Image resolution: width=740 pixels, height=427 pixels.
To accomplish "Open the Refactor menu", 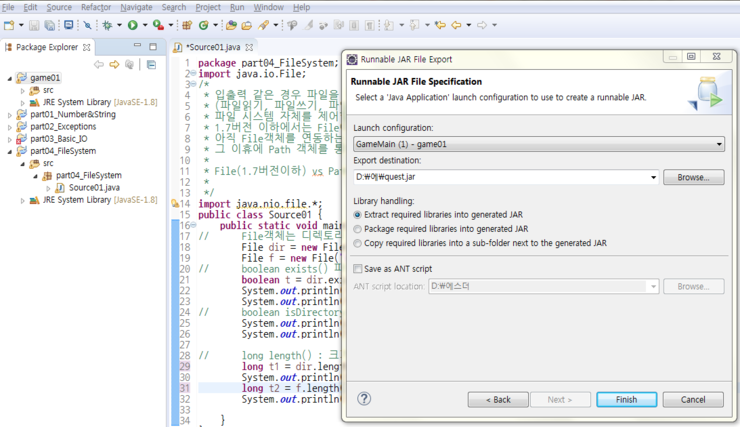I will [96, 7].
